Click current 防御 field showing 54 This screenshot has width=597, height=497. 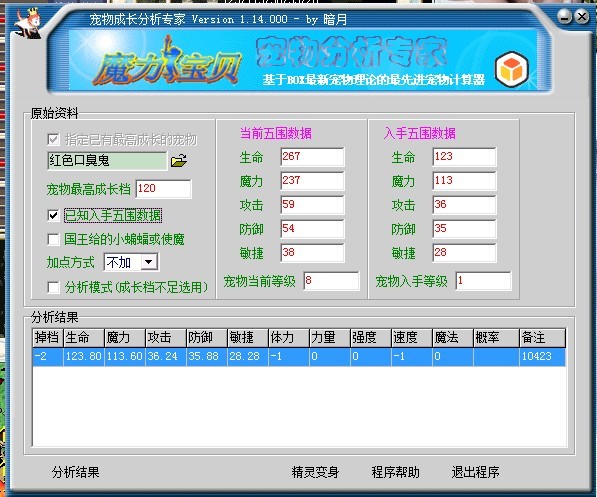[x=312, y=229]
